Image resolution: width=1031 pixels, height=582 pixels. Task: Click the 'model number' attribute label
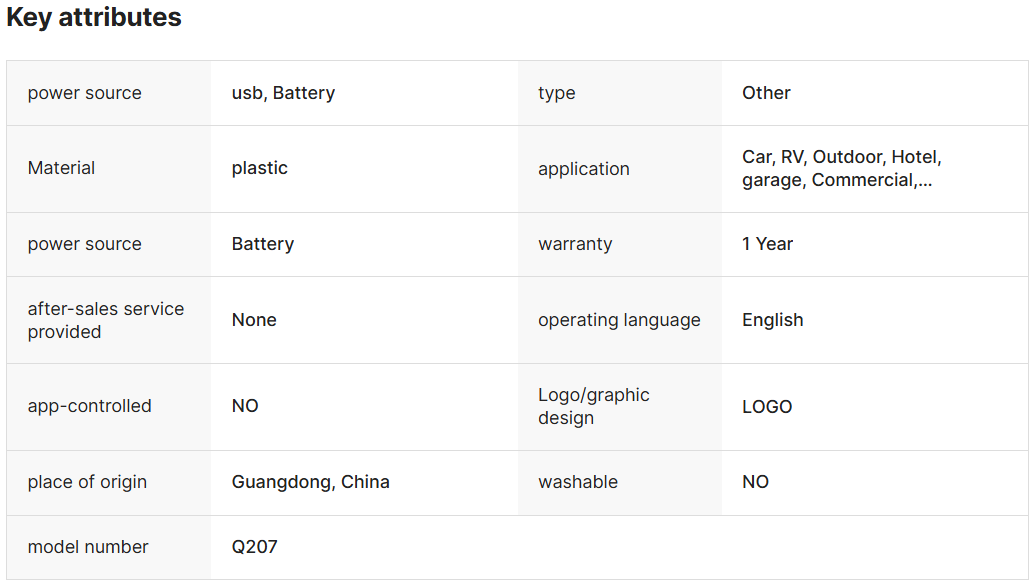tap(88, 547)
